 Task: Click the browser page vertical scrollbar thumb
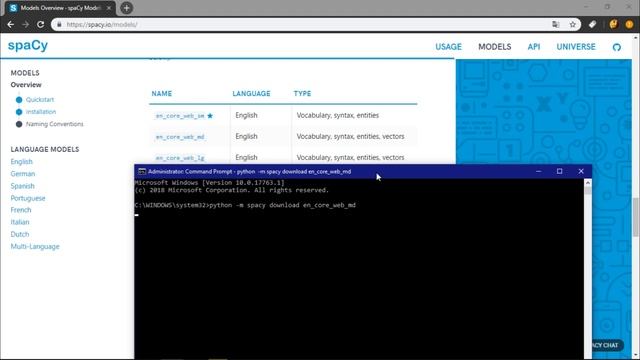(636, 216)
